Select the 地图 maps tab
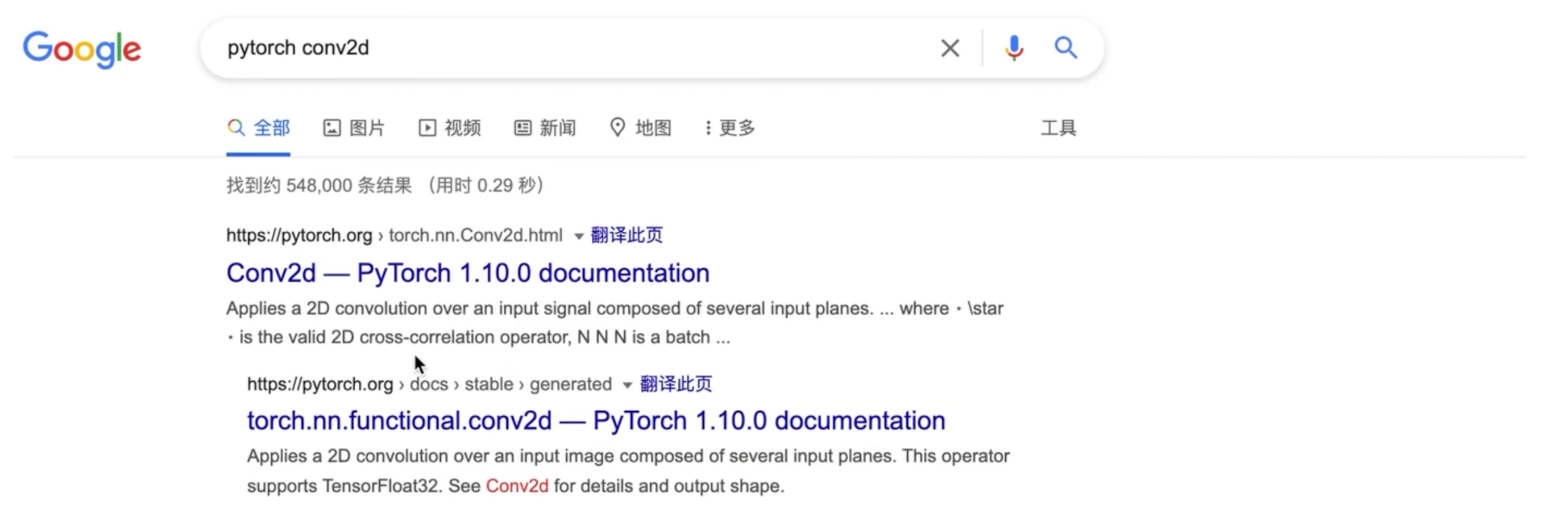The image size is (1568, 526). [x=640, y=128]
